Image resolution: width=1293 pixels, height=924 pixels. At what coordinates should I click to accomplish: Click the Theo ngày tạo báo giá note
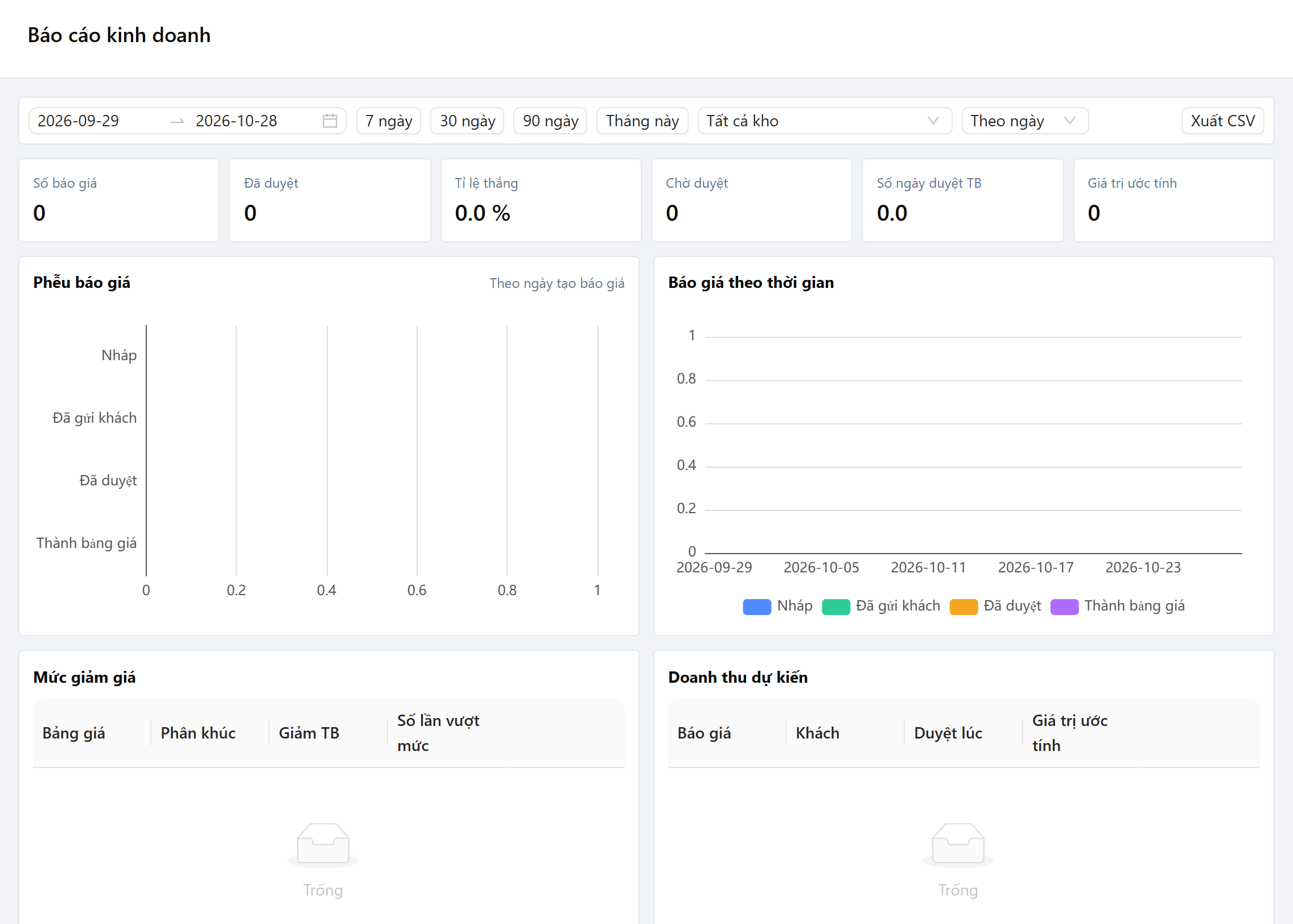[x=557, y=283]
